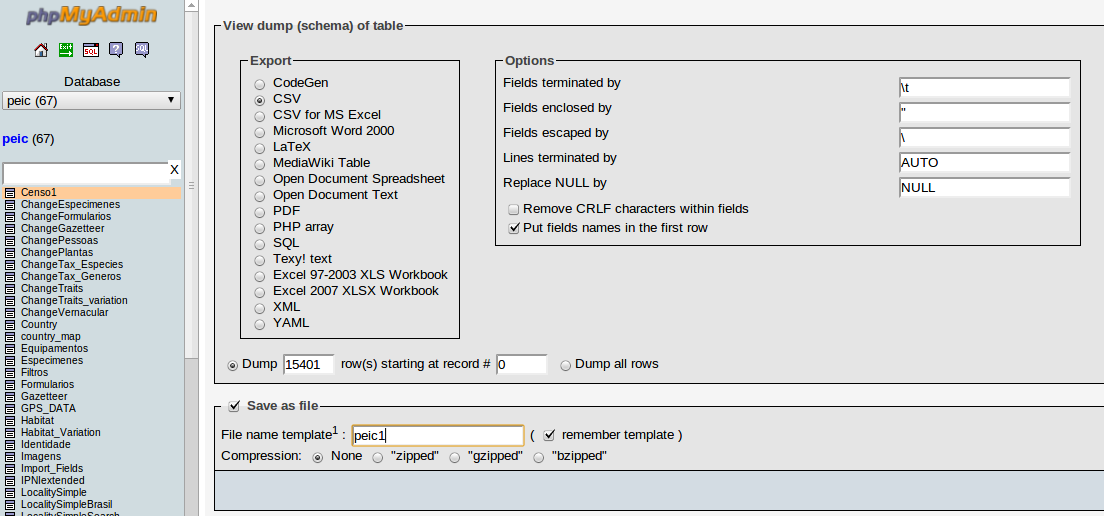Click the browse icon beside Gazetteer table
Viewport: 1104px width, 516px height.
(10, 396)
